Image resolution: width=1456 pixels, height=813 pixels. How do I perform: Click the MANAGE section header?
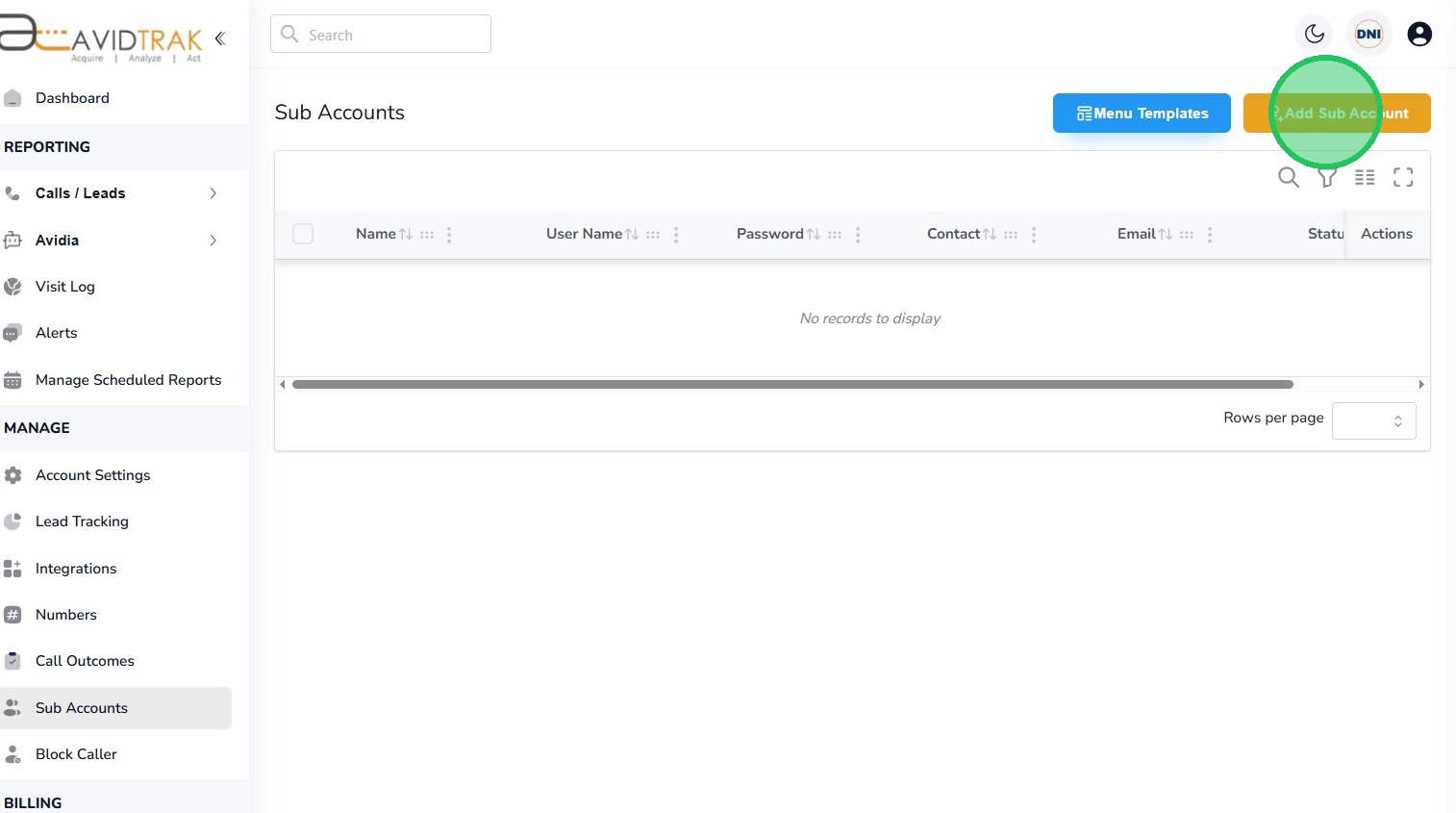point(37,428)
